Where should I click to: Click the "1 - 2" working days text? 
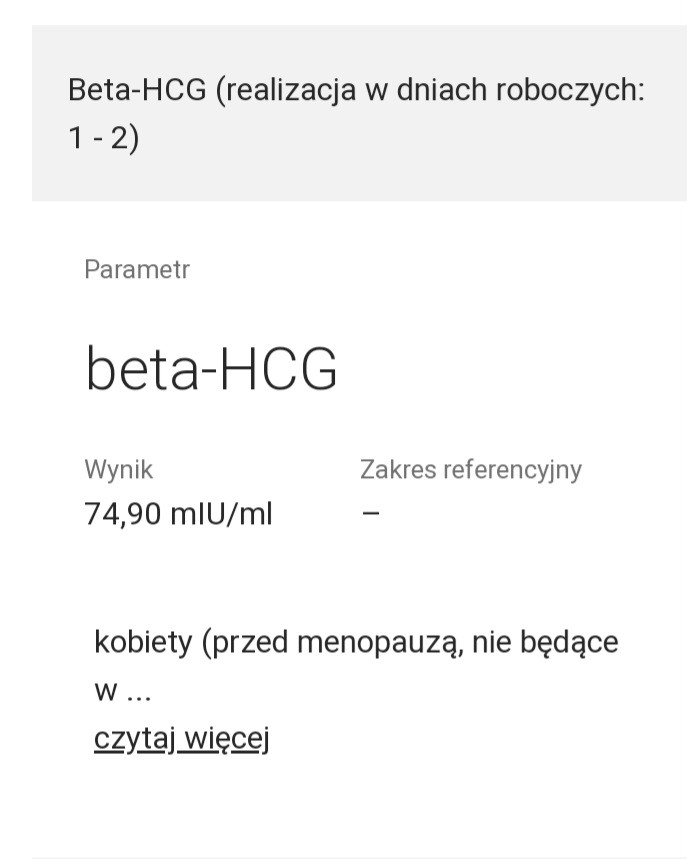click(x=103, y=138)
